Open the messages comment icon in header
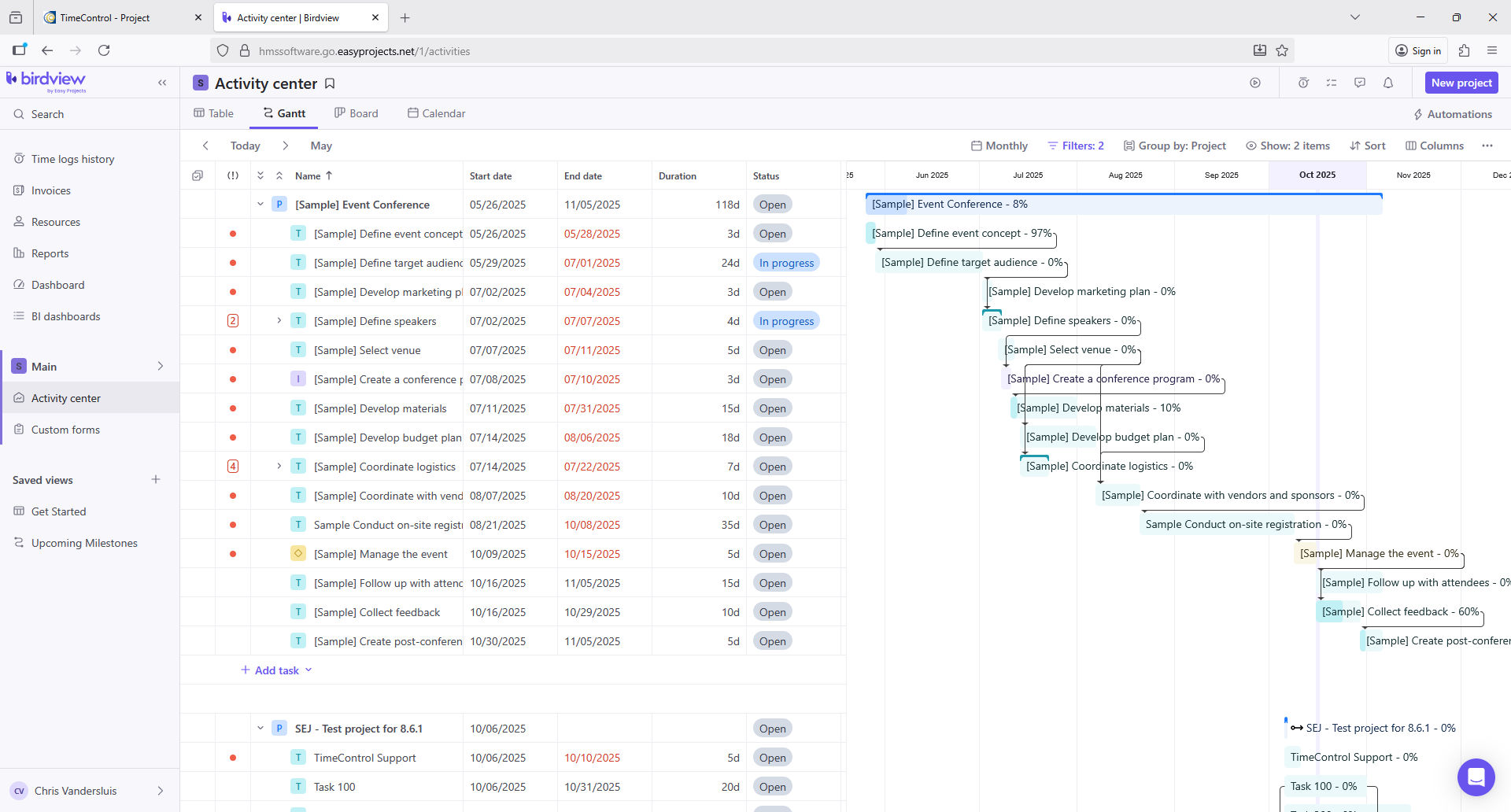 [1360, 83]
